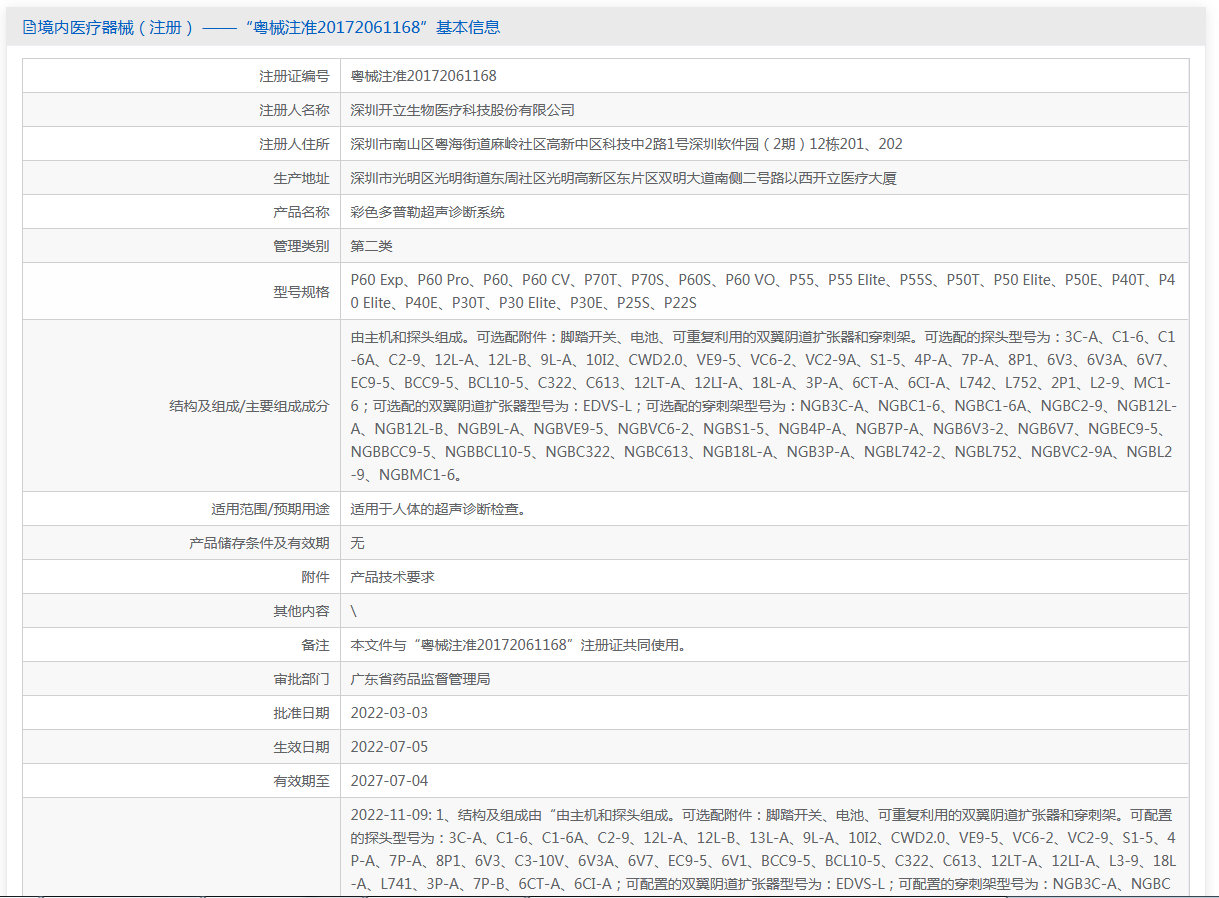Screen dimensions: 1219x898
Task: Select management category value 第二类
Action: 372,246
